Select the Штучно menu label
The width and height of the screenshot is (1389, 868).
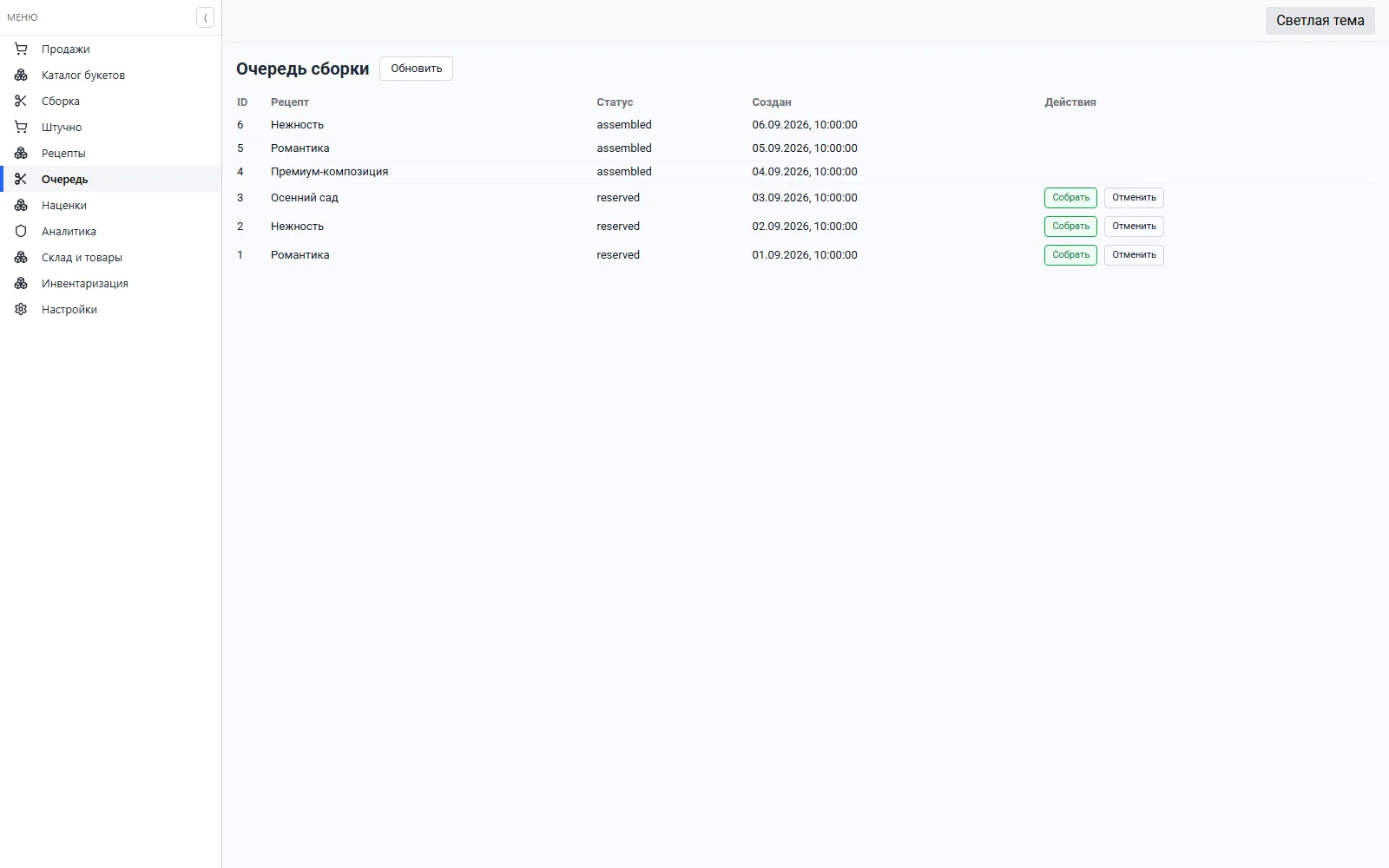(62, 128)
